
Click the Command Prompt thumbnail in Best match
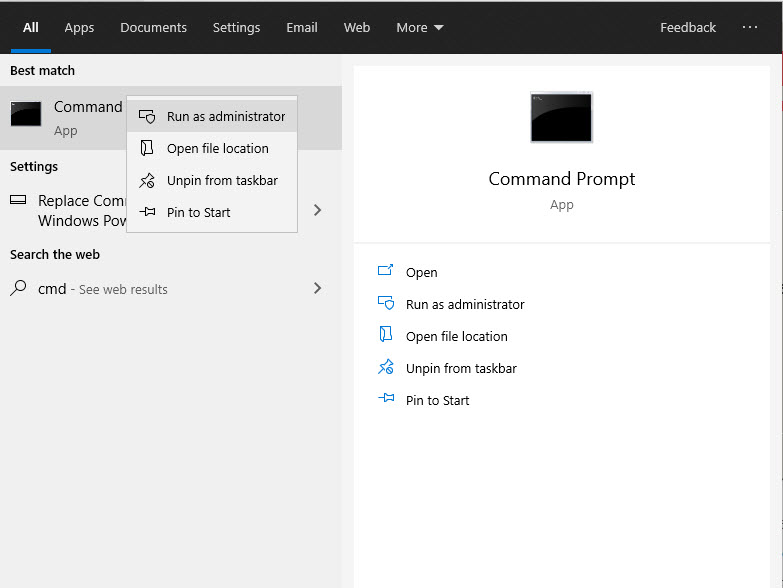26,114
